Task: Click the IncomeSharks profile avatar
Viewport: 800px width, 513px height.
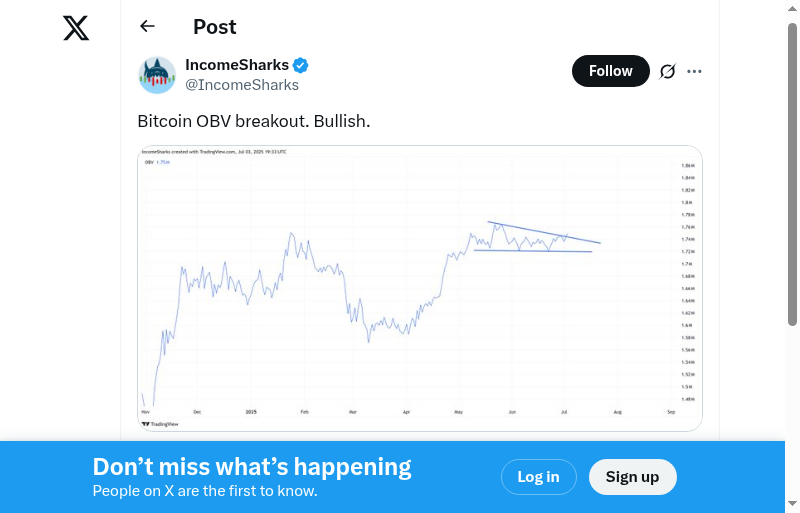Action: pos(157,75)
